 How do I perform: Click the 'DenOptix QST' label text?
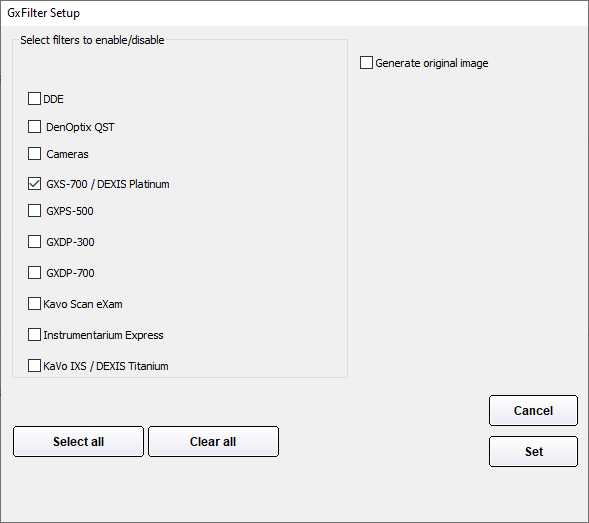(x=80, y=127)
